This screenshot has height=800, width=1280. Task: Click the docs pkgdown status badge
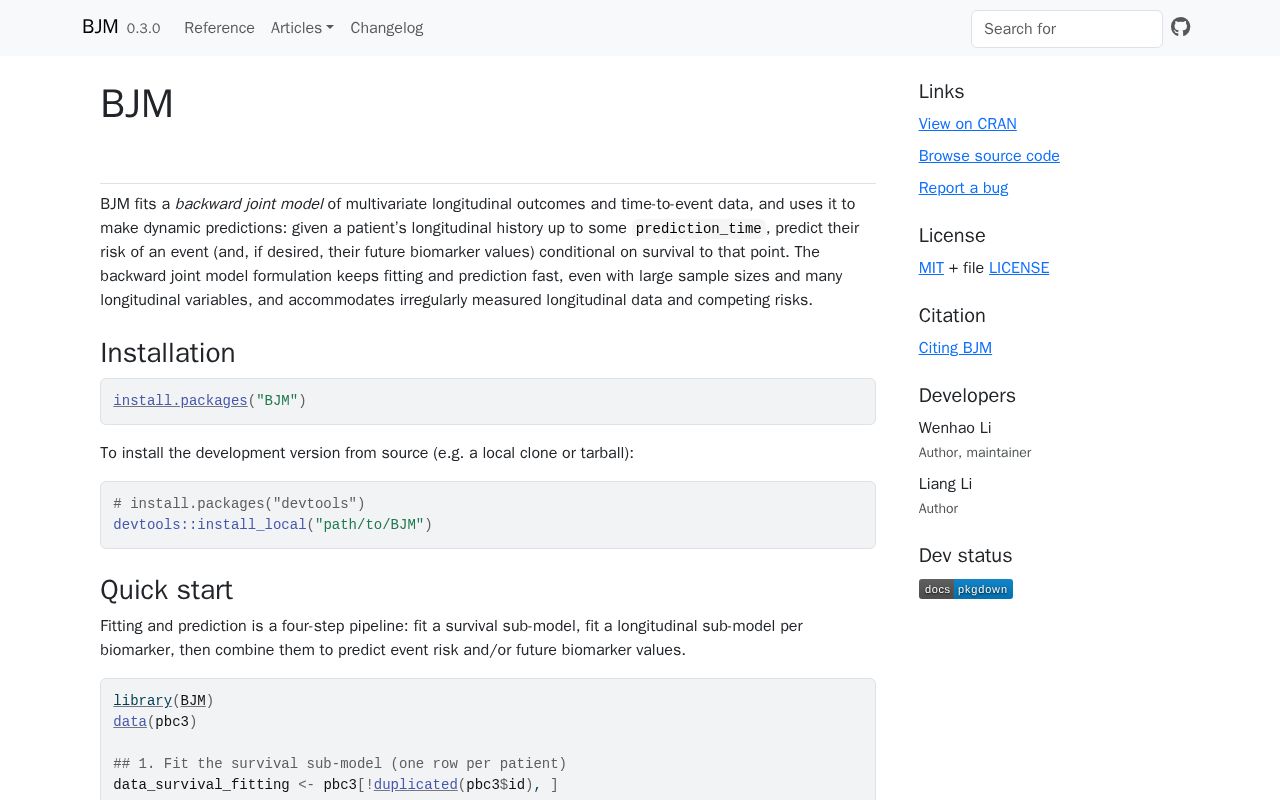[966, 589]
